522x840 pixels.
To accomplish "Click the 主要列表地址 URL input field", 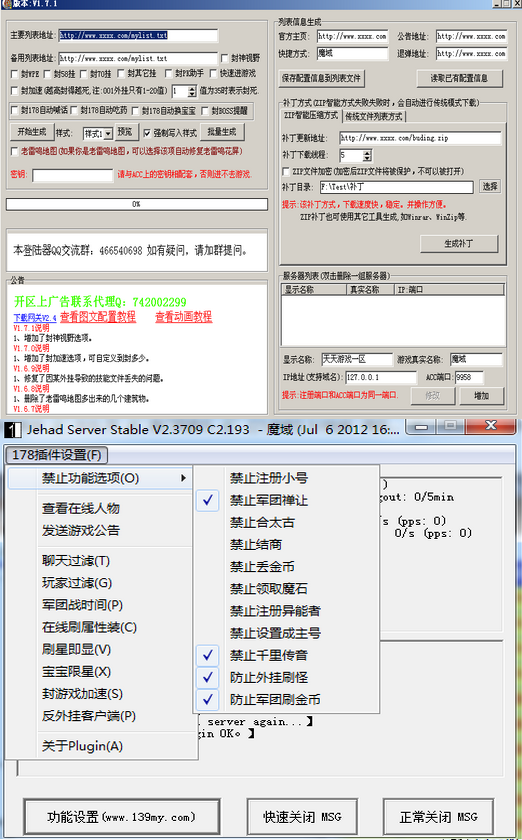I will [x=138, y=35].
